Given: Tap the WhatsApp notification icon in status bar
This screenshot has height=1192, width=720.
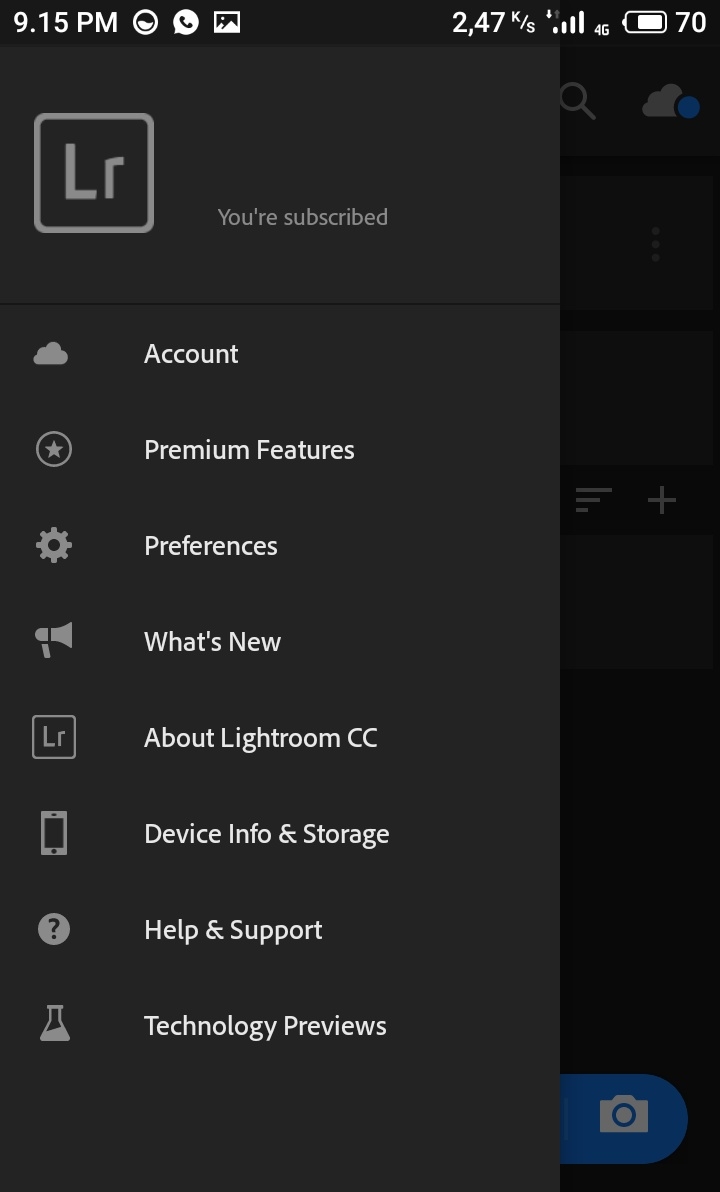Looking at the screenshot, I should [186, 22].
